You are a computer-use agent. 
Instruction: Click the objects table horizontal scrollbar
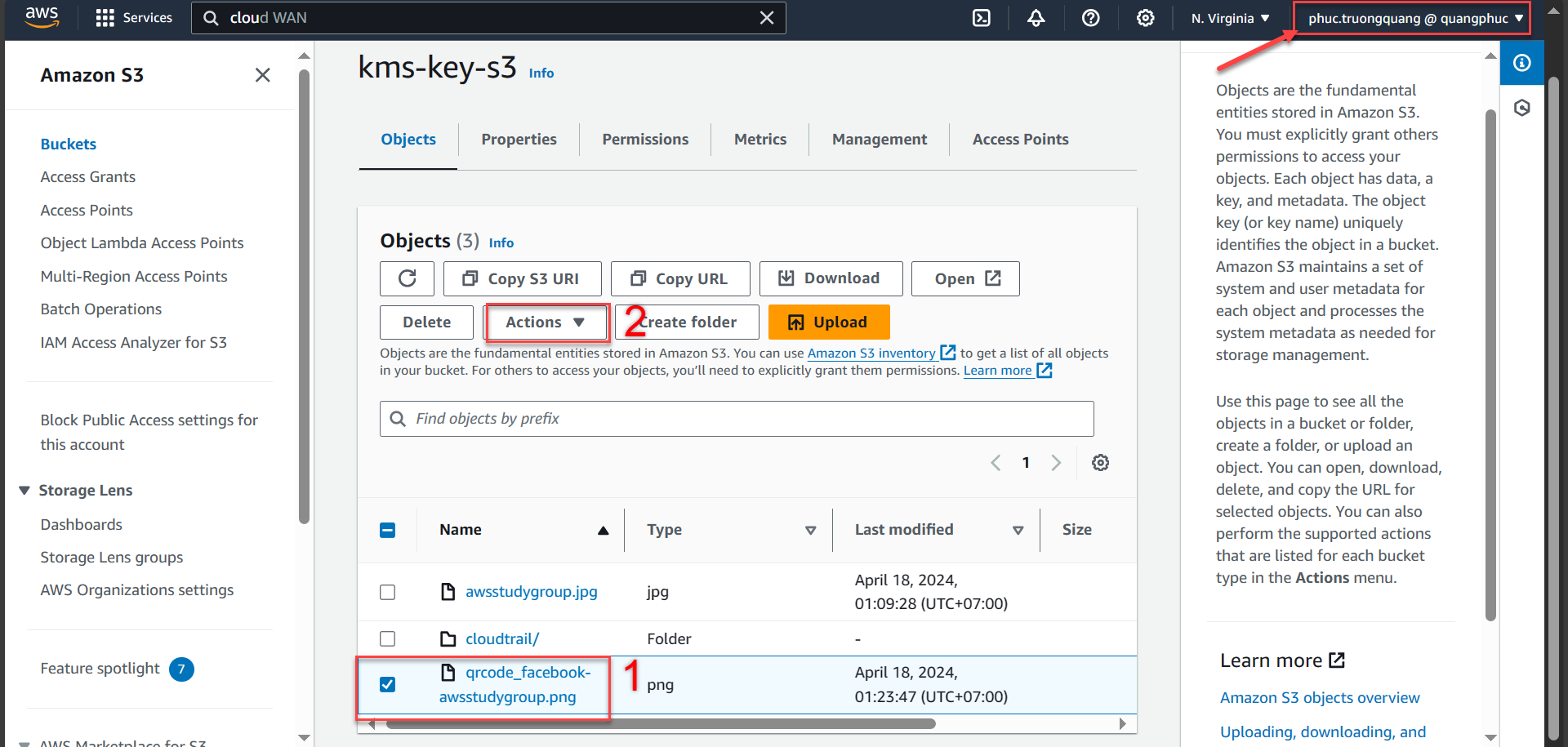point(660,723)
